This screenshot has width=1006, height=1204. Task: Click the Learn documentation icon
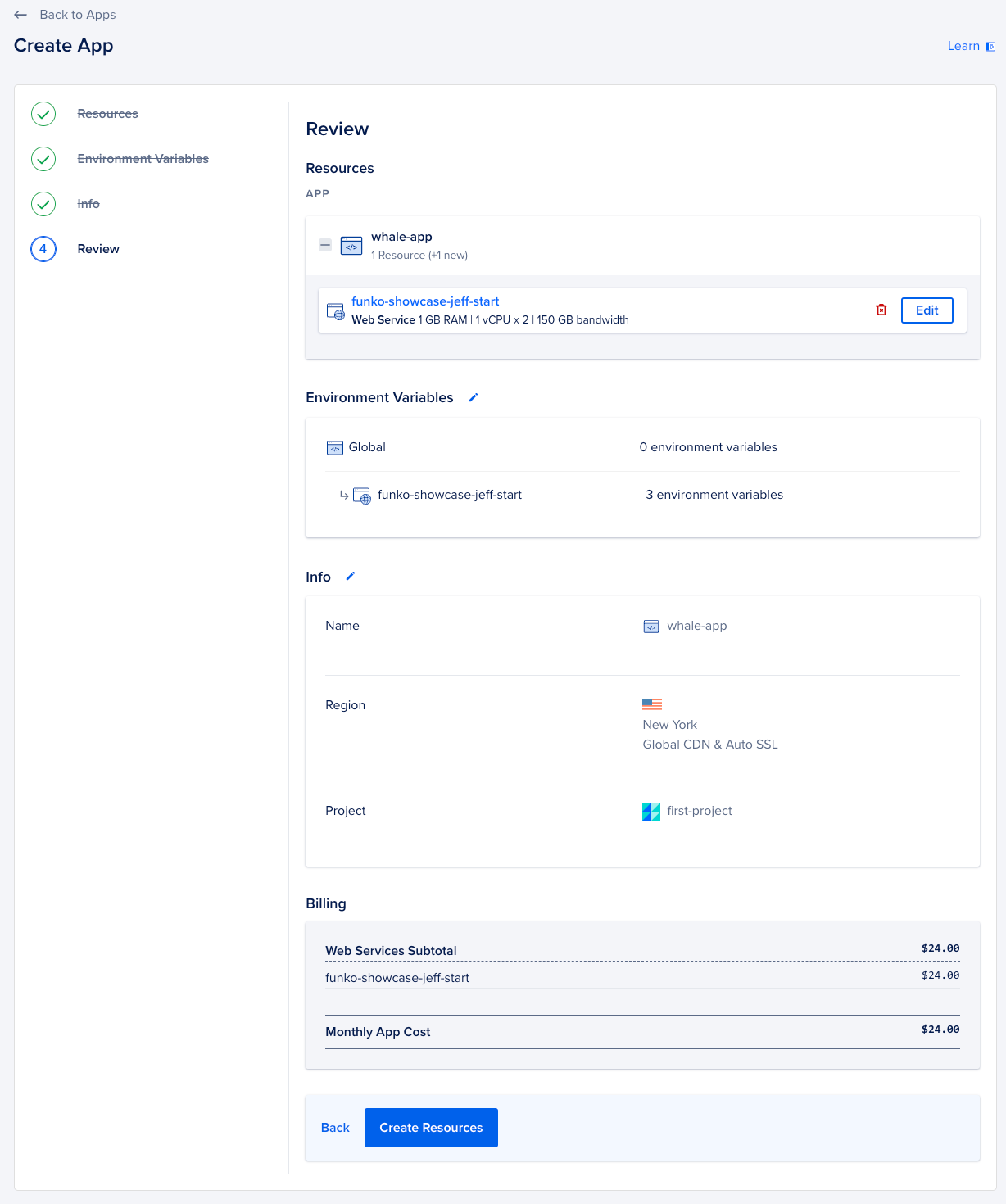[990, 47]
